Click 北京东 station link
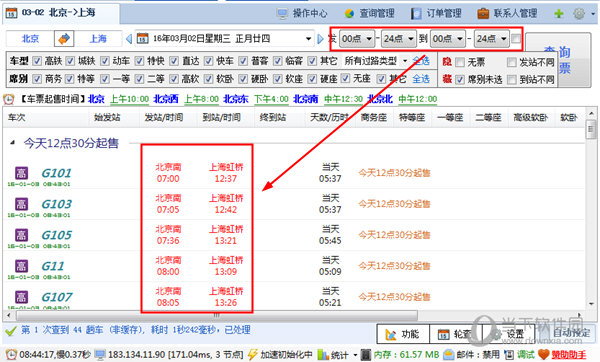 tap(236, 99)
